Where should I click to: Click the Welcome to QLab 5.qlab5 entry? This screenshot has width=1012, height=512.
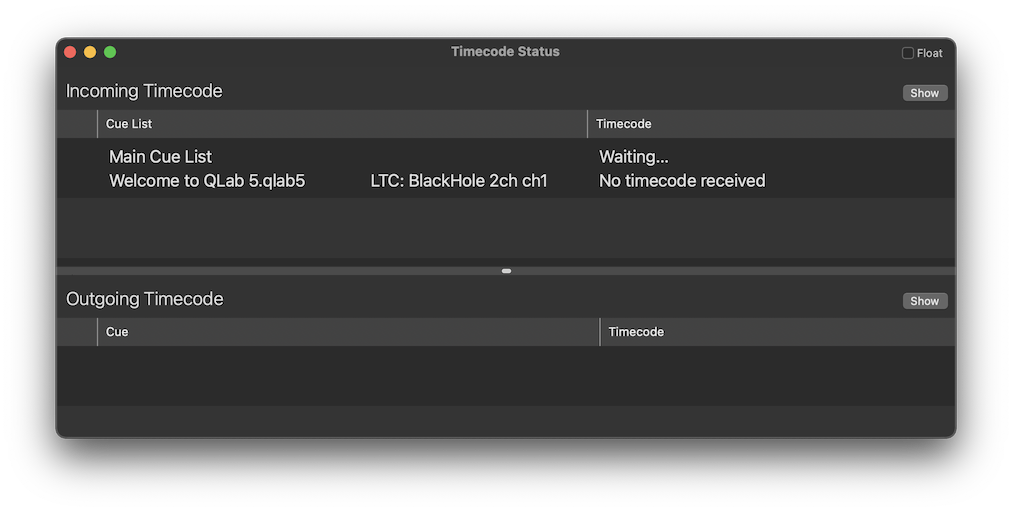click(207, 181)
